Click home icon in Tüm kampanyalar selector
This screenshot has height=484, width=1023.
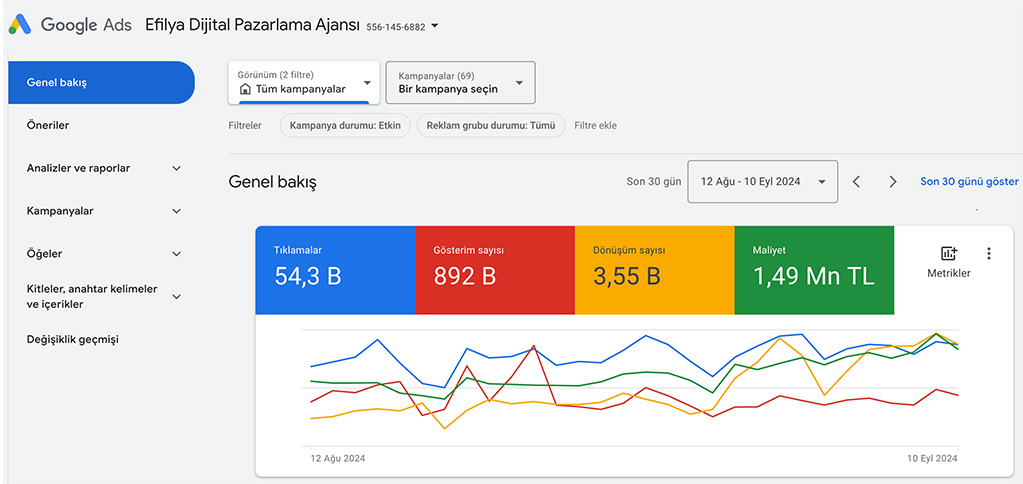point(246,89)
